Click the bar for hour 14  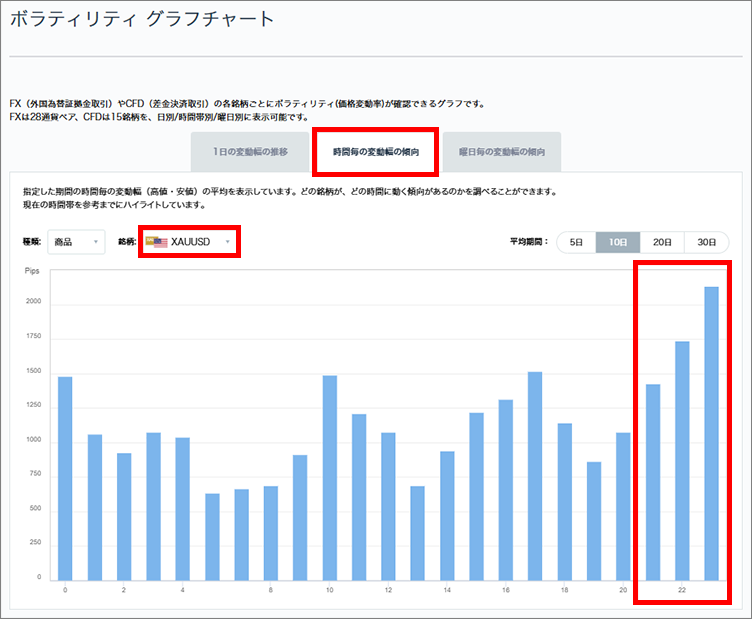[447, 515]
